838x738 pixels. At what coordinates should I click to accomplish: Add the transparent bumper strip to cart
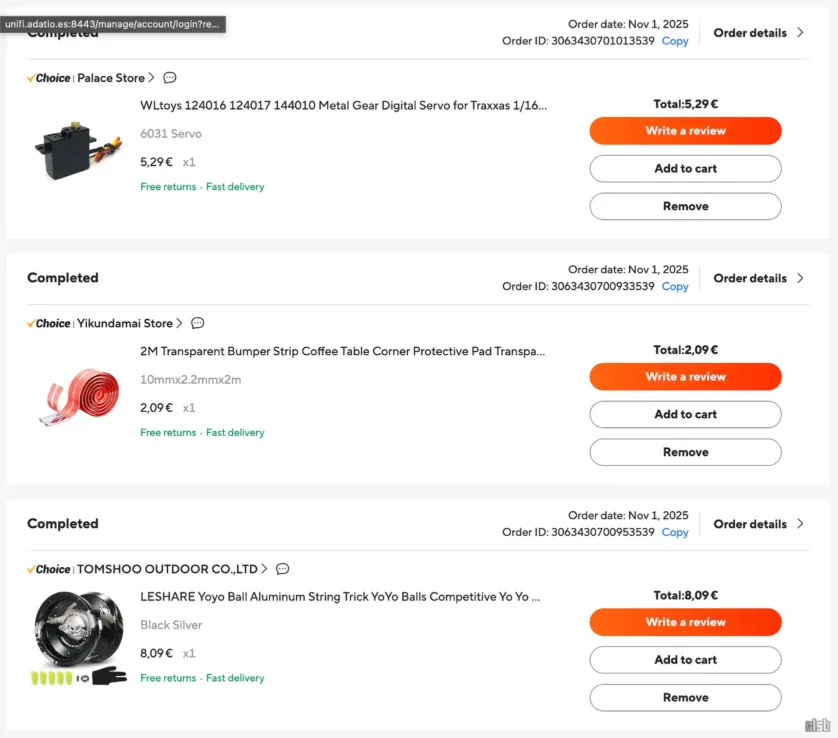coord(685,414)
